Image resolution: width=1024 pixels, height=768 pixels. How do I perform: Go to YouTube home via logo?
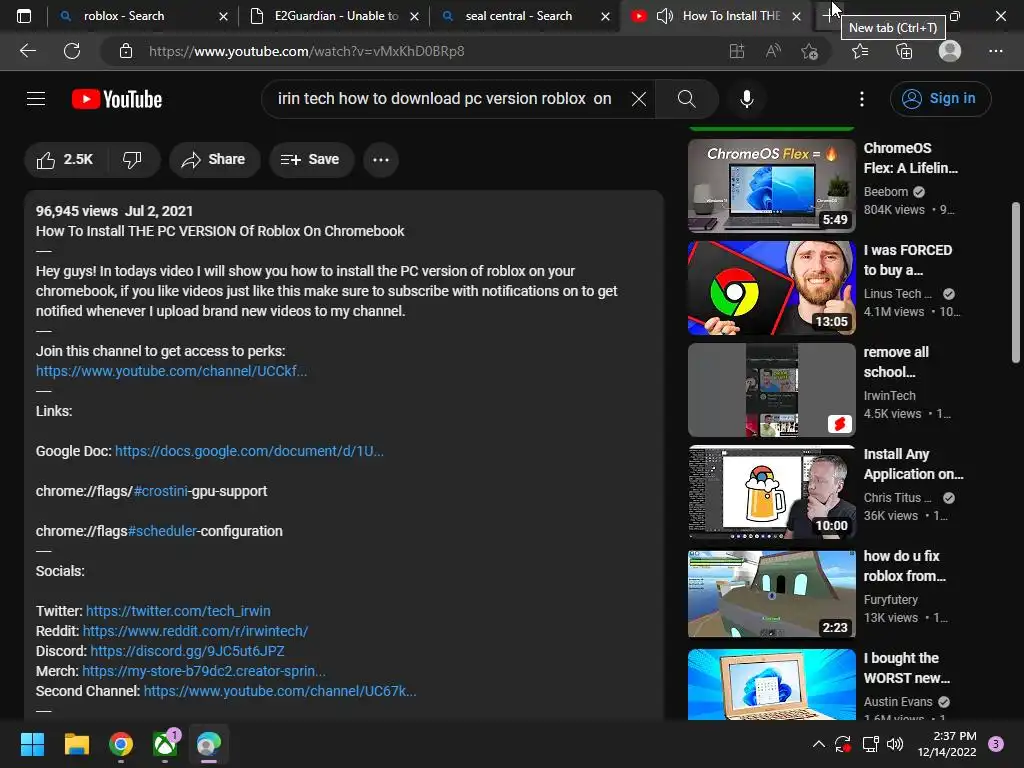pyautogui.click(x=117, y=99)
